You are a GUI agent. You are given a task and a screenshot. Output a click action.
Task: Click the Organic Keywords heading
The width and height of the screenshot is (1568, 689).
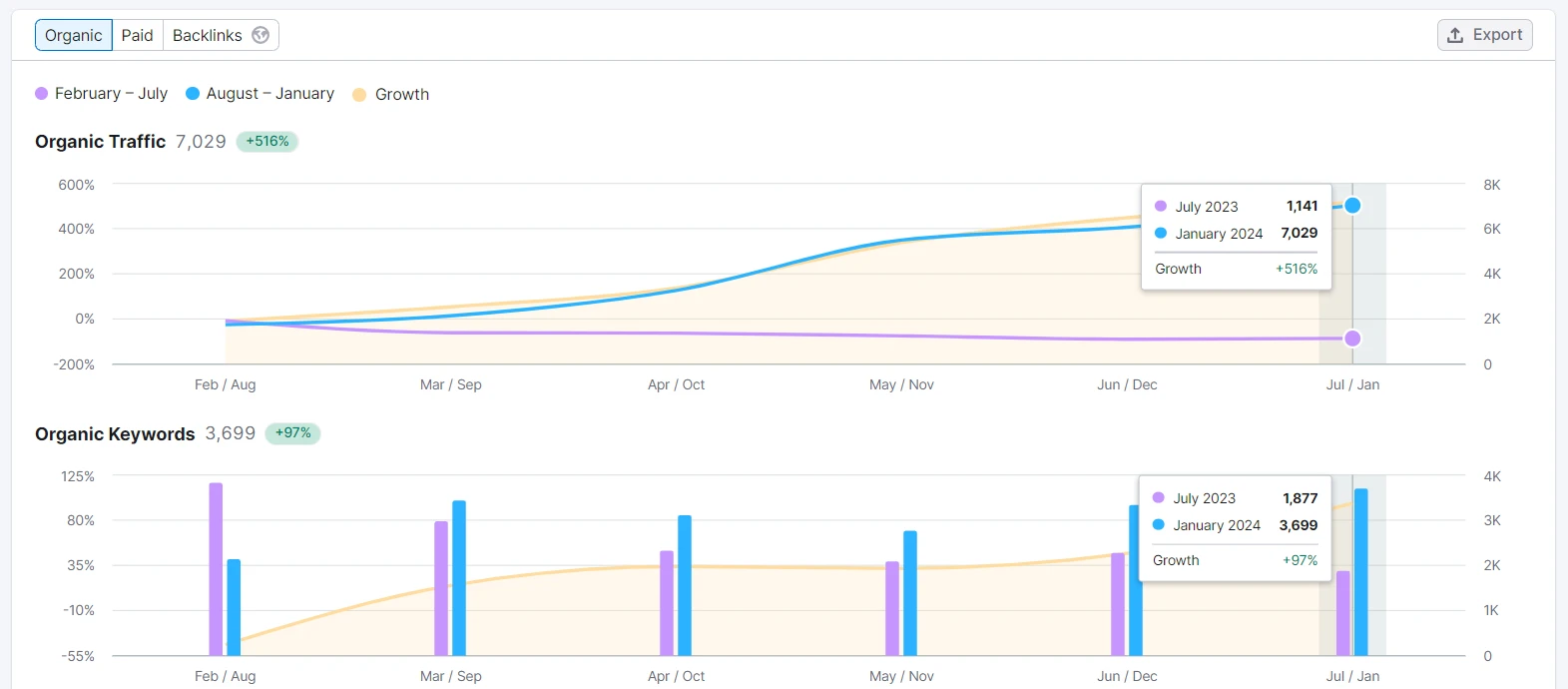(x=115, y=433)
